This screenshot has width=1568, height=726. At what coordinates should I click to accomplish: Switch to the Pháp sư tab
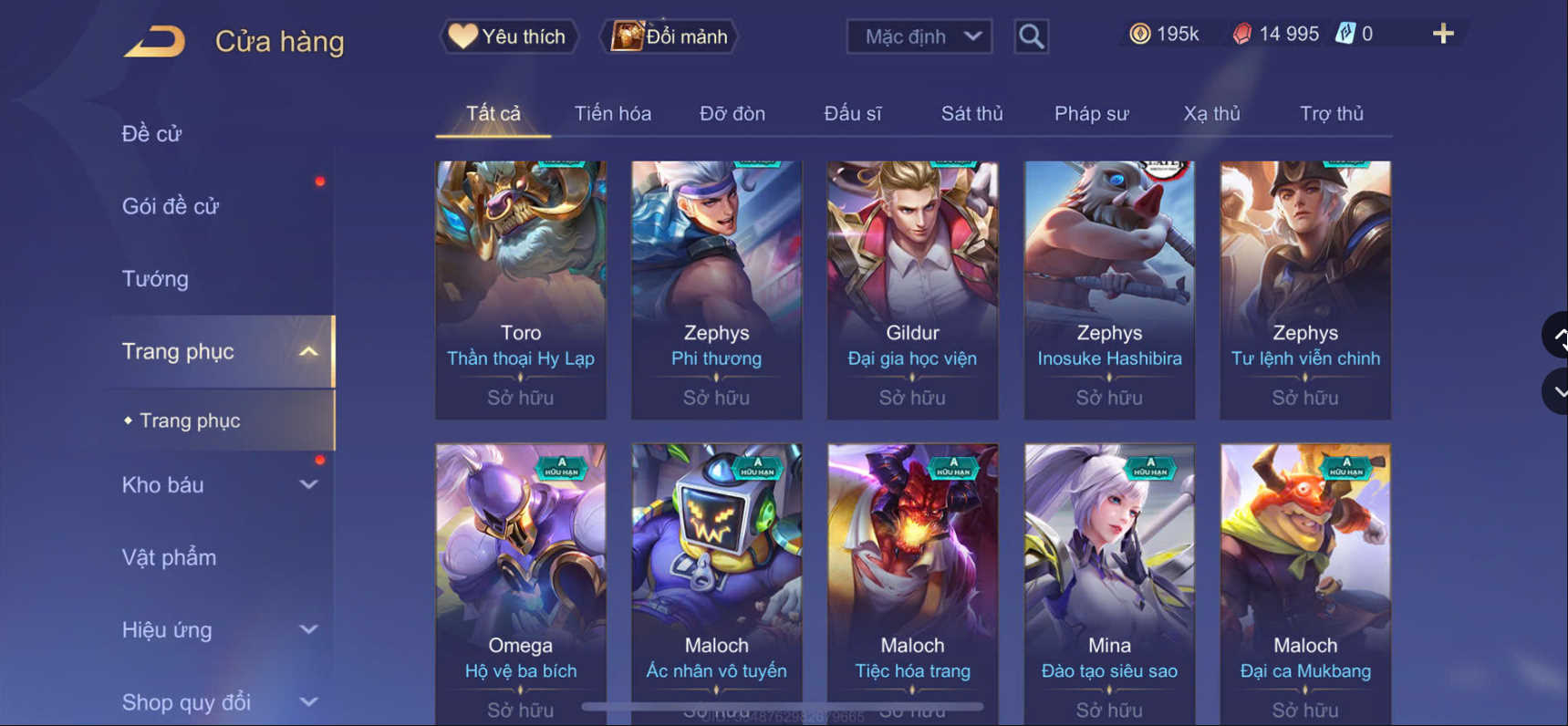(1091, 114)
